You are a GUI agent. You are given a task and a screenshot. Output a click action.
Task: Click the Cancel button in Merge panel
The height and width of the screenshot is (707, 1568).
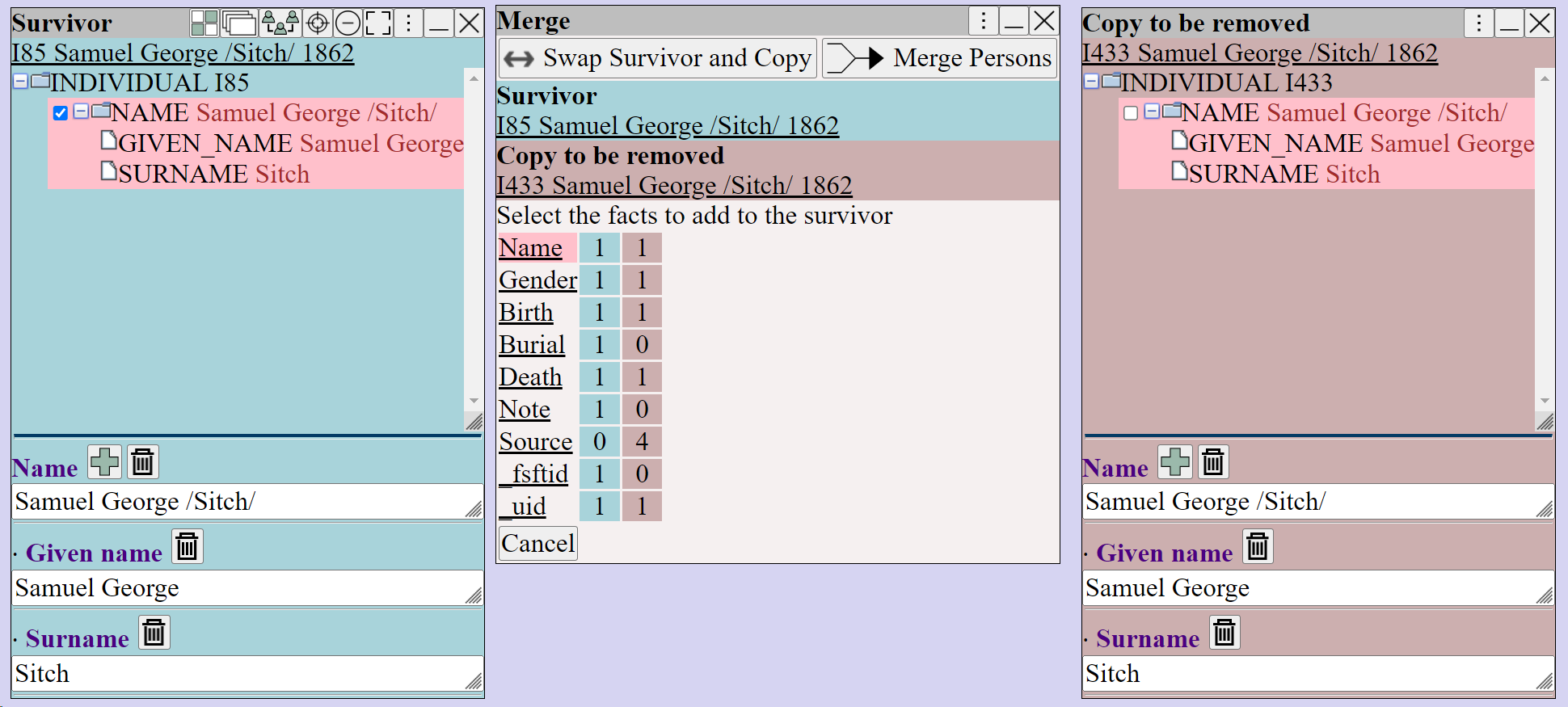click(538, 543)
